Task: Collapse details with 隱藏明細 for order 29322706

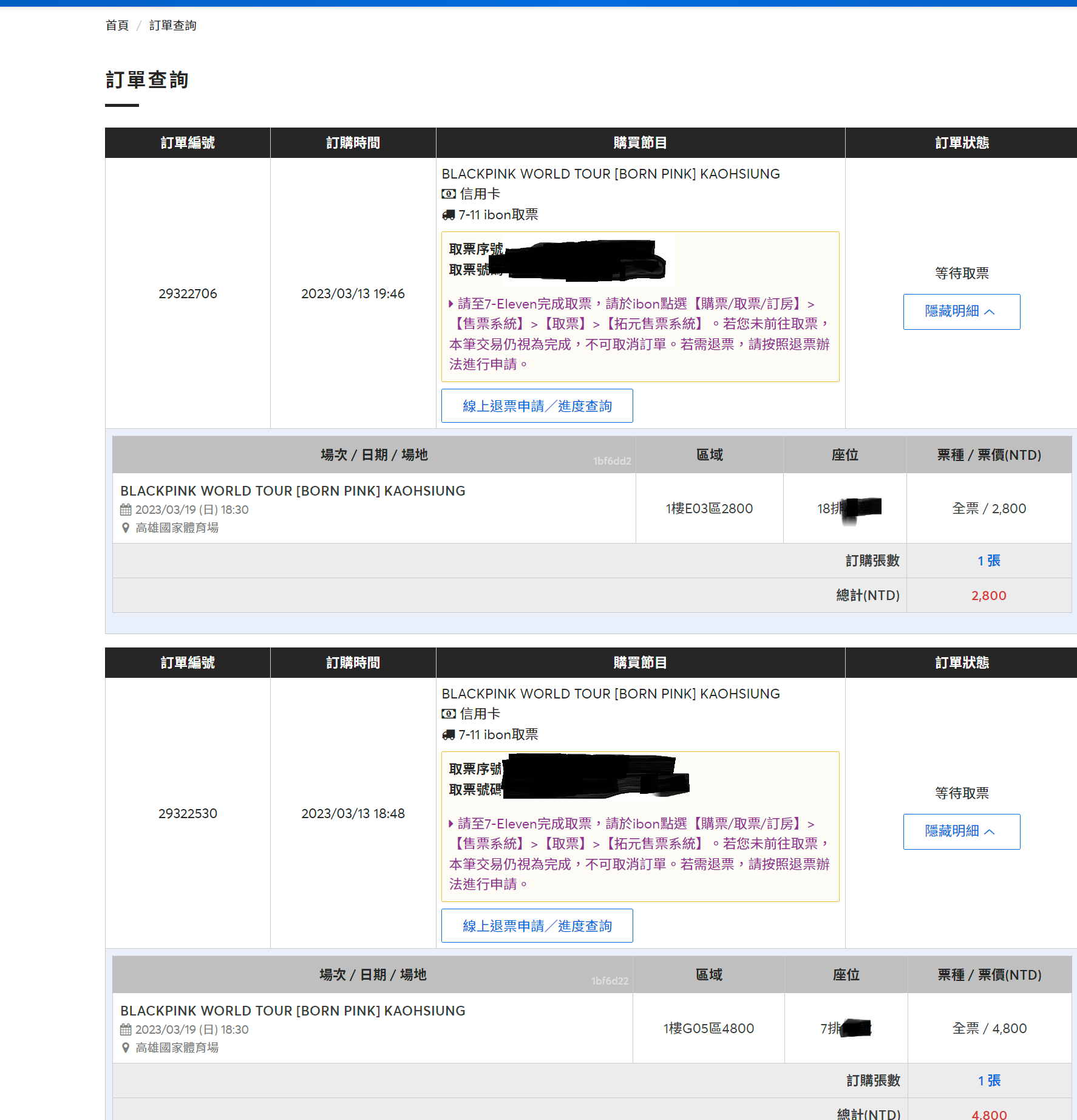Action: [x=961, y=312]
